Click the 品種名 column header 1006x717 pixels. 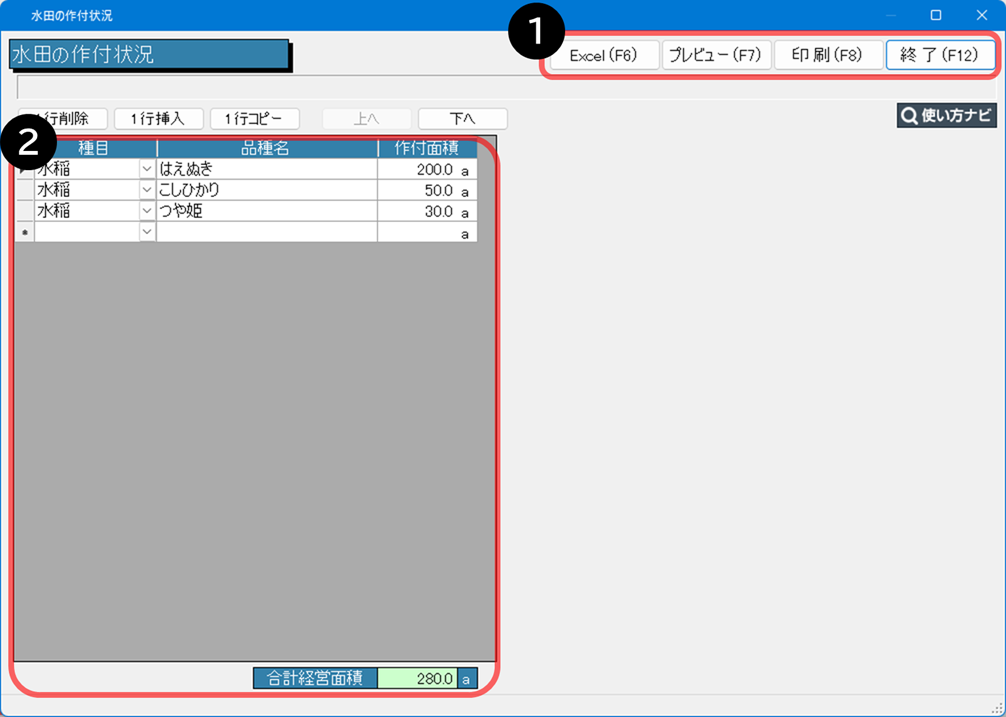(266, 148)
